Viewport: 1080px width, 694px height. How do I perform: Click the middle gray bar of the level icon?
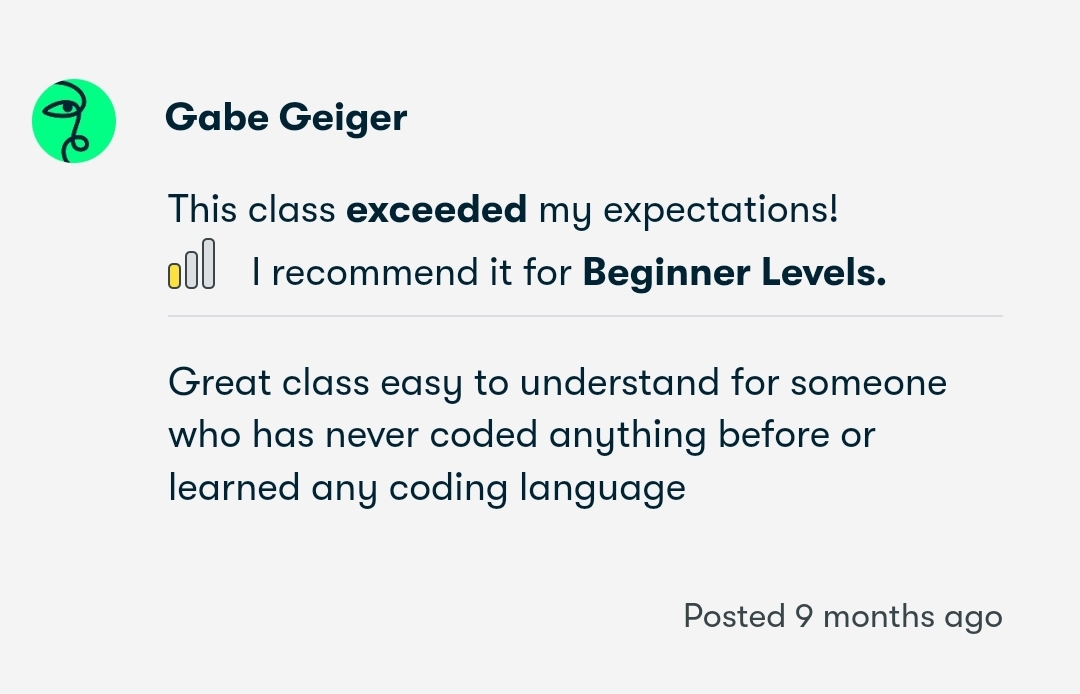click(x=191, y=270)
